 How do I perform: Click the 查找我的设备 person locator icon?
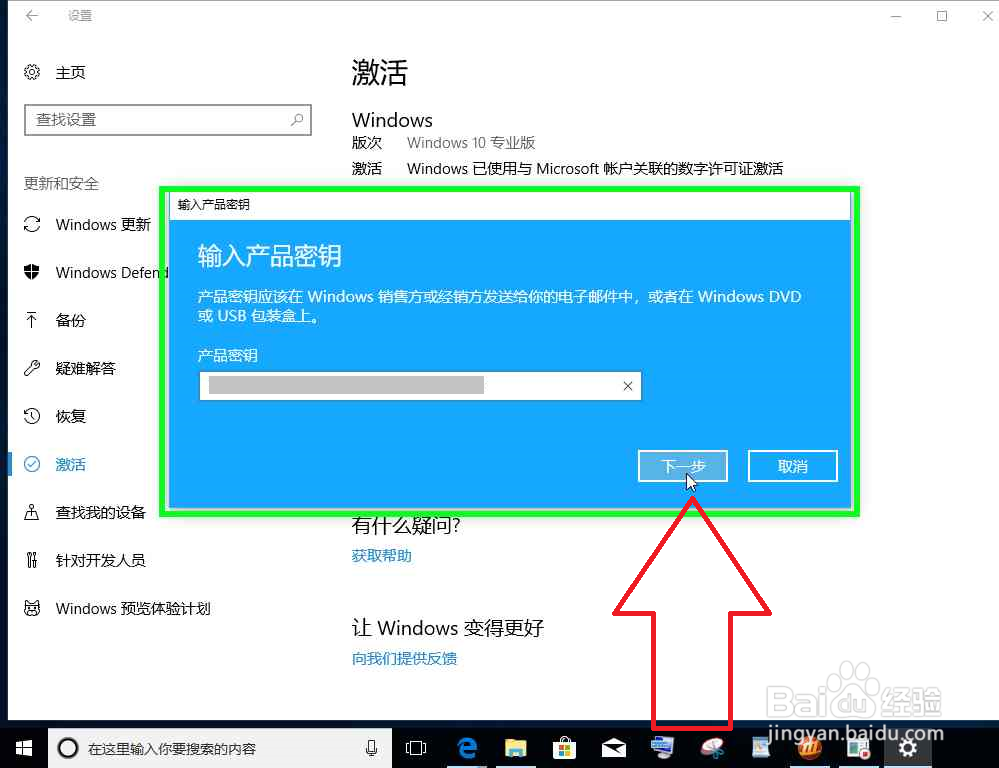point(32,512)
